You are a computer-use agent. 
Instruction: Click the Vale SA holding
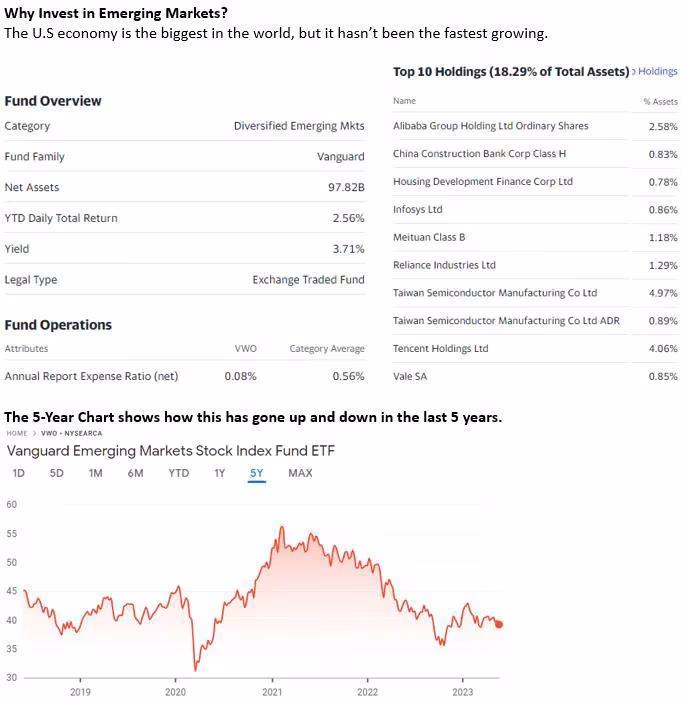pos(410,376)
